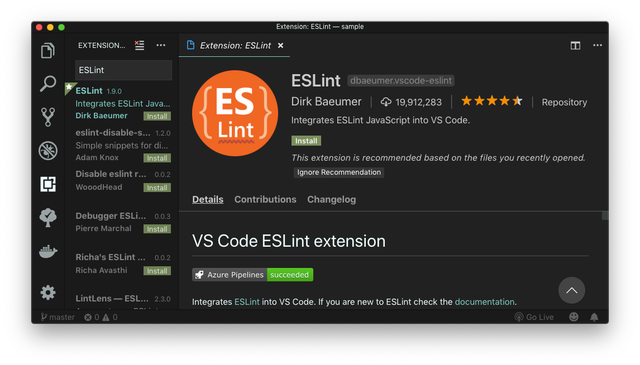This screenshot has height=365, width=640.
Task: Install ESLint from the details page
Action: [x=306, y=141]
